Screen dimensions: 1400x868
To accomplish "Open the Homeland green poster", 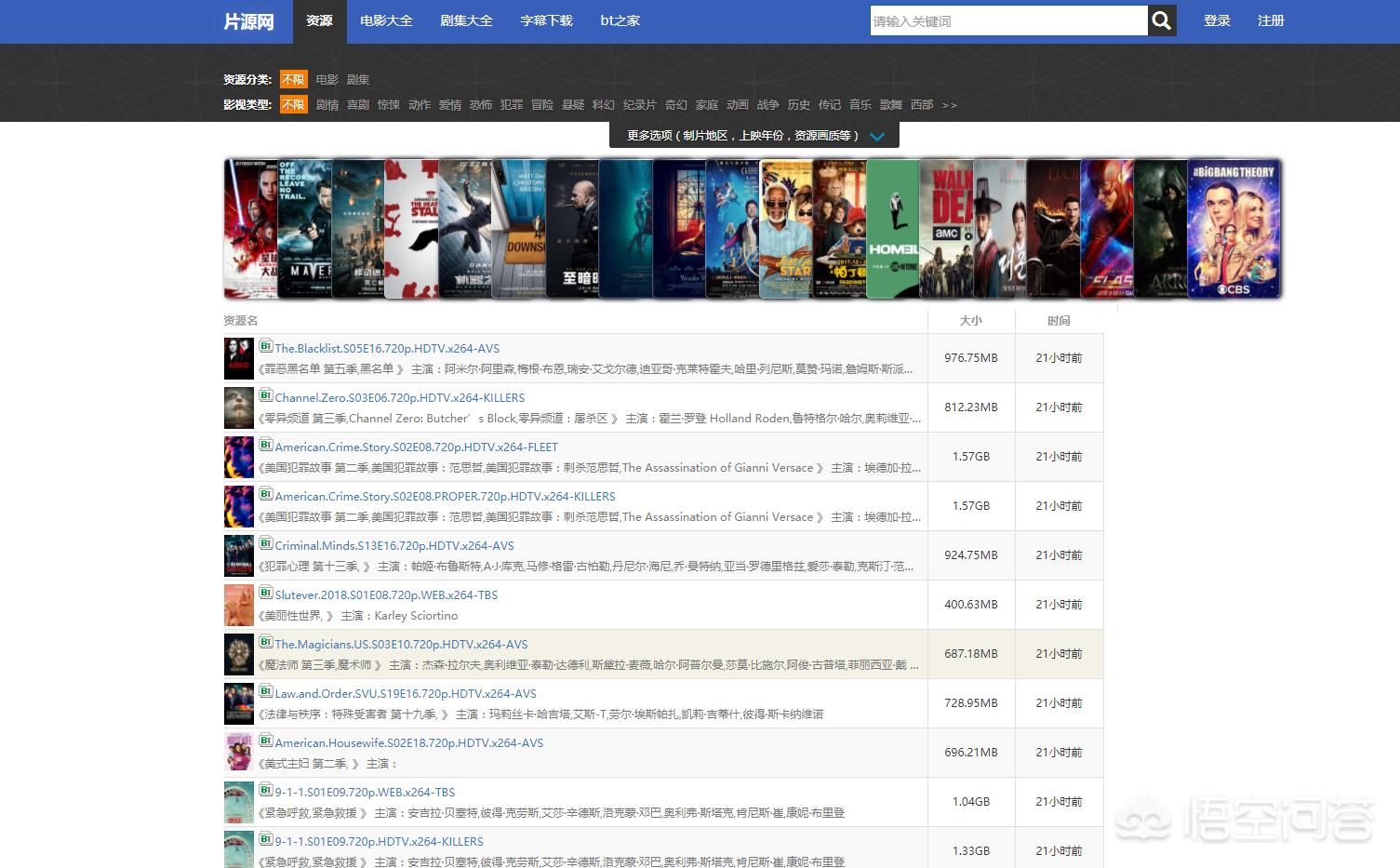I will 893,229.
